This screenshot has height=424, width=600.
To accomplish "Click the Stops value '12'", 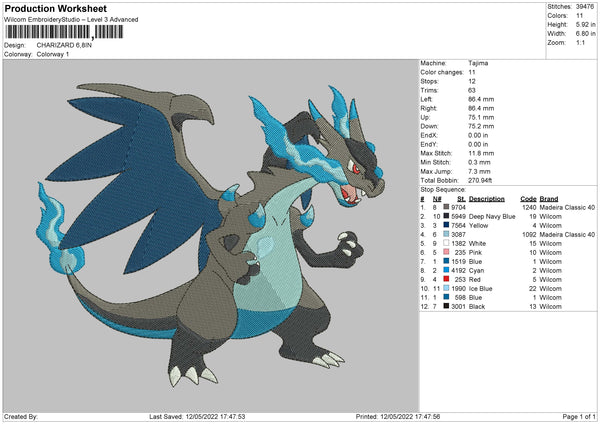I will (472, 81).
